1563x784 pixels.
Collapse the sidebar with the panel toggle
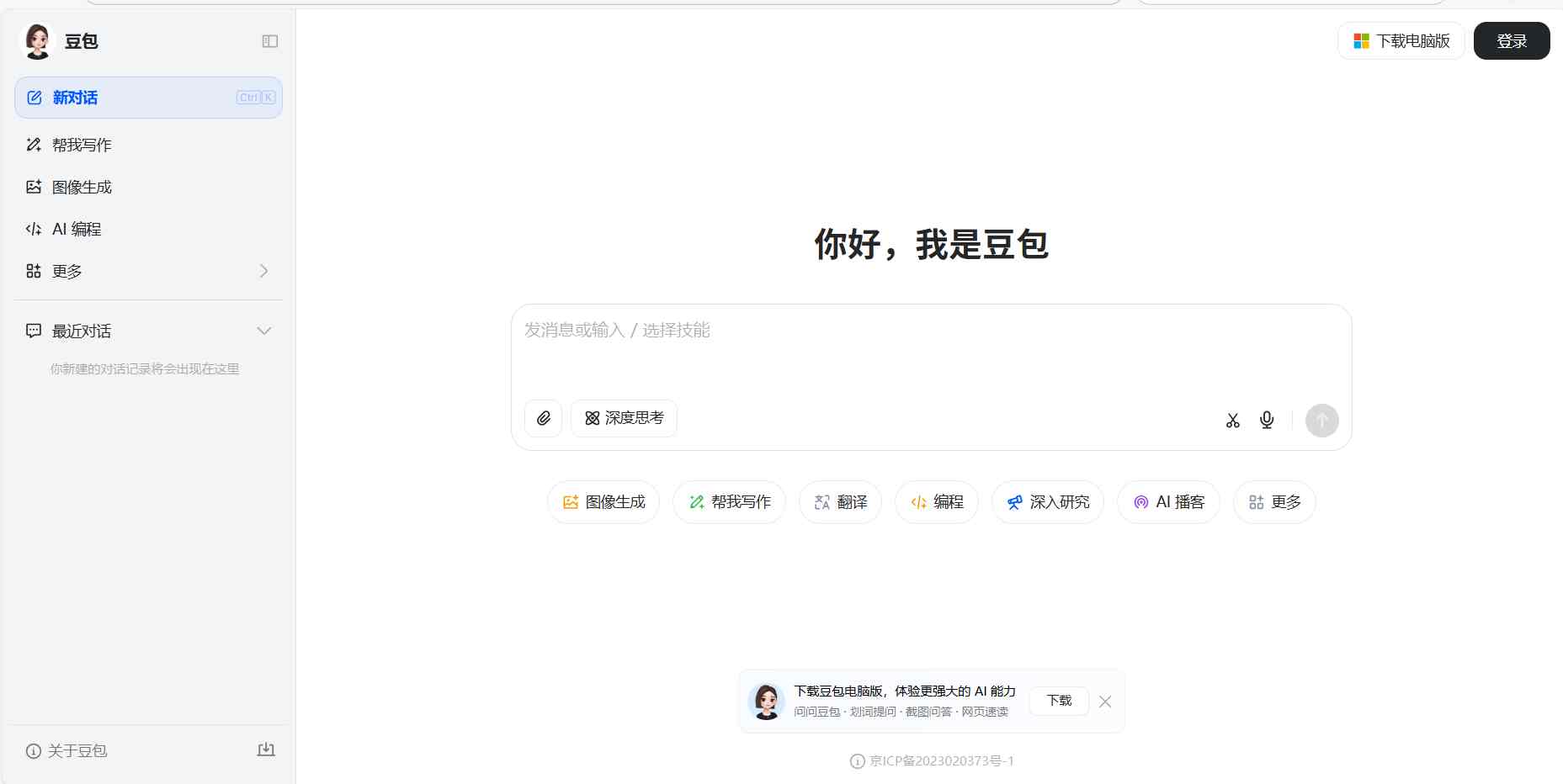click(269, 40)
